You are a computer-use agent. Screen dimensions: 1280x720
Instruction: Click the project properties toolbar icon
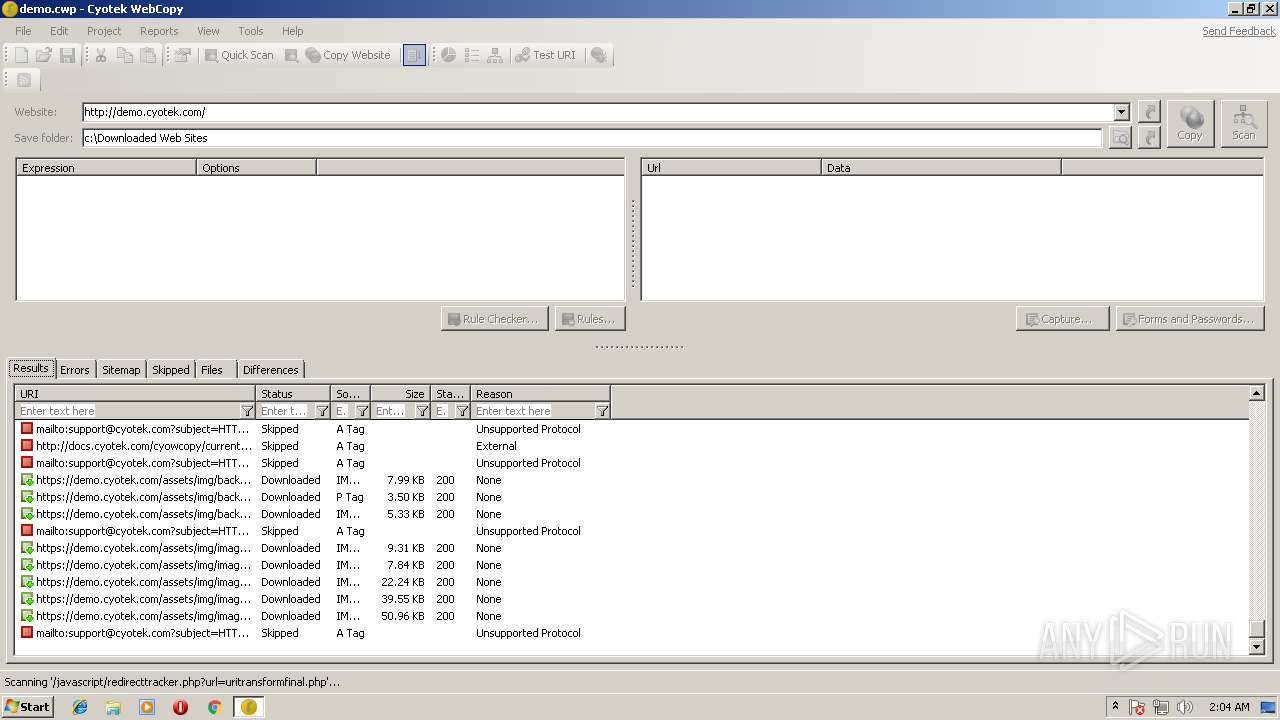(x=182, y=55)
